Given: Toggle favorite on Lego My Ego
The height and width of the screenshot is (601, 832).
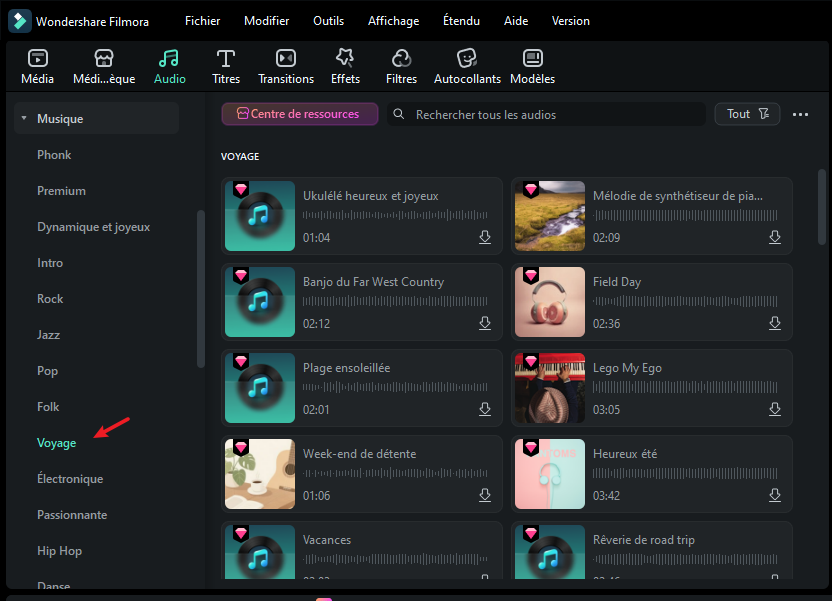Looking at the screenshot, I should (x=530, y=361).
